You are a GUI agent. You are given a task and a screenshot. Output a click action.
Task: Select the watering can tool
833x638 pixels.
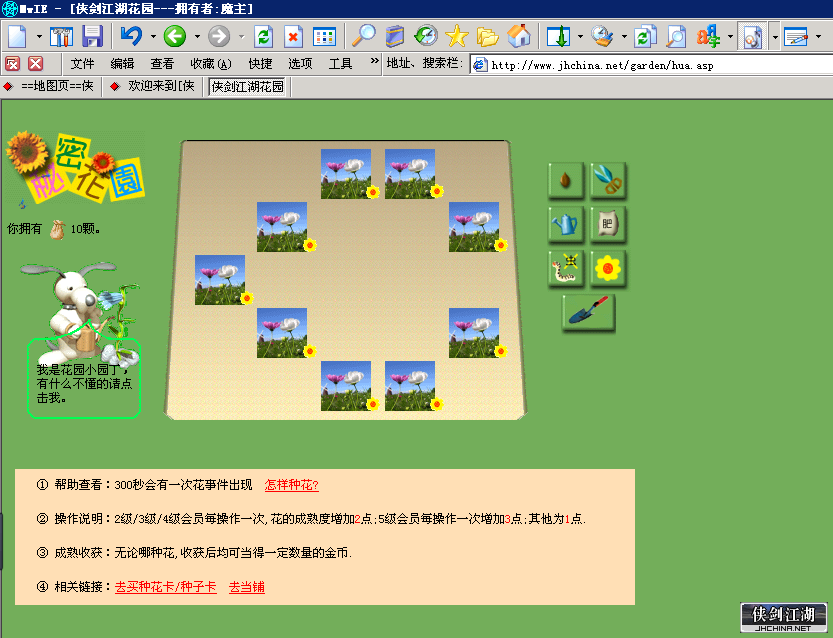point(565,224)
